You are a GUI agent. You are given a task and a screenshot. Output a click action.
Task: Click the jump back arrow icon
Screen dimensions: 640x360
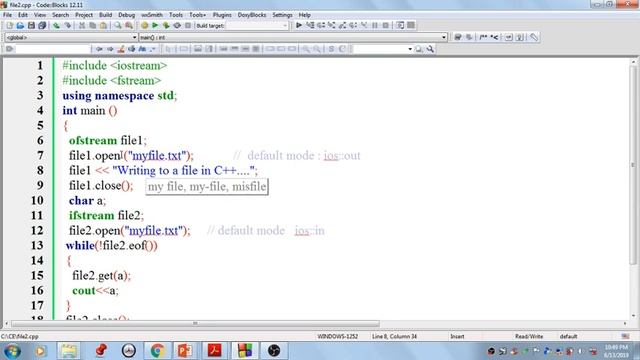(99, 49)
